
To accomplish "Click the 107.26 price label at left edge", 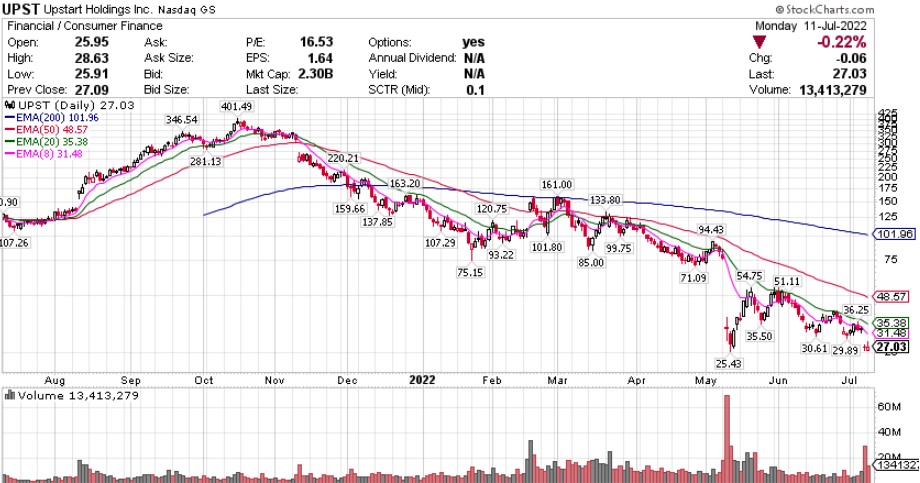I will point(15,242).
